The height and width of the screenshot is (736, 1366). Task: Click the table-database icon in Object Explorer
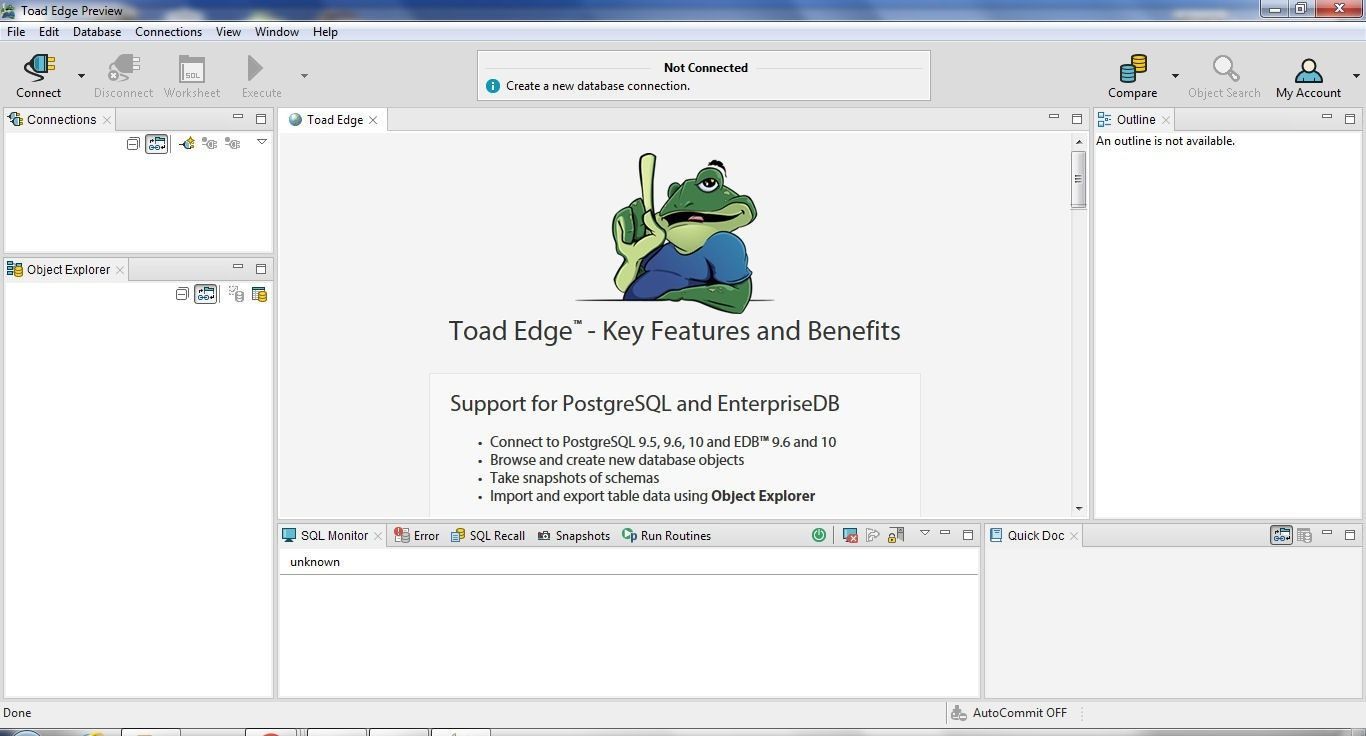[x=259, y=294]
